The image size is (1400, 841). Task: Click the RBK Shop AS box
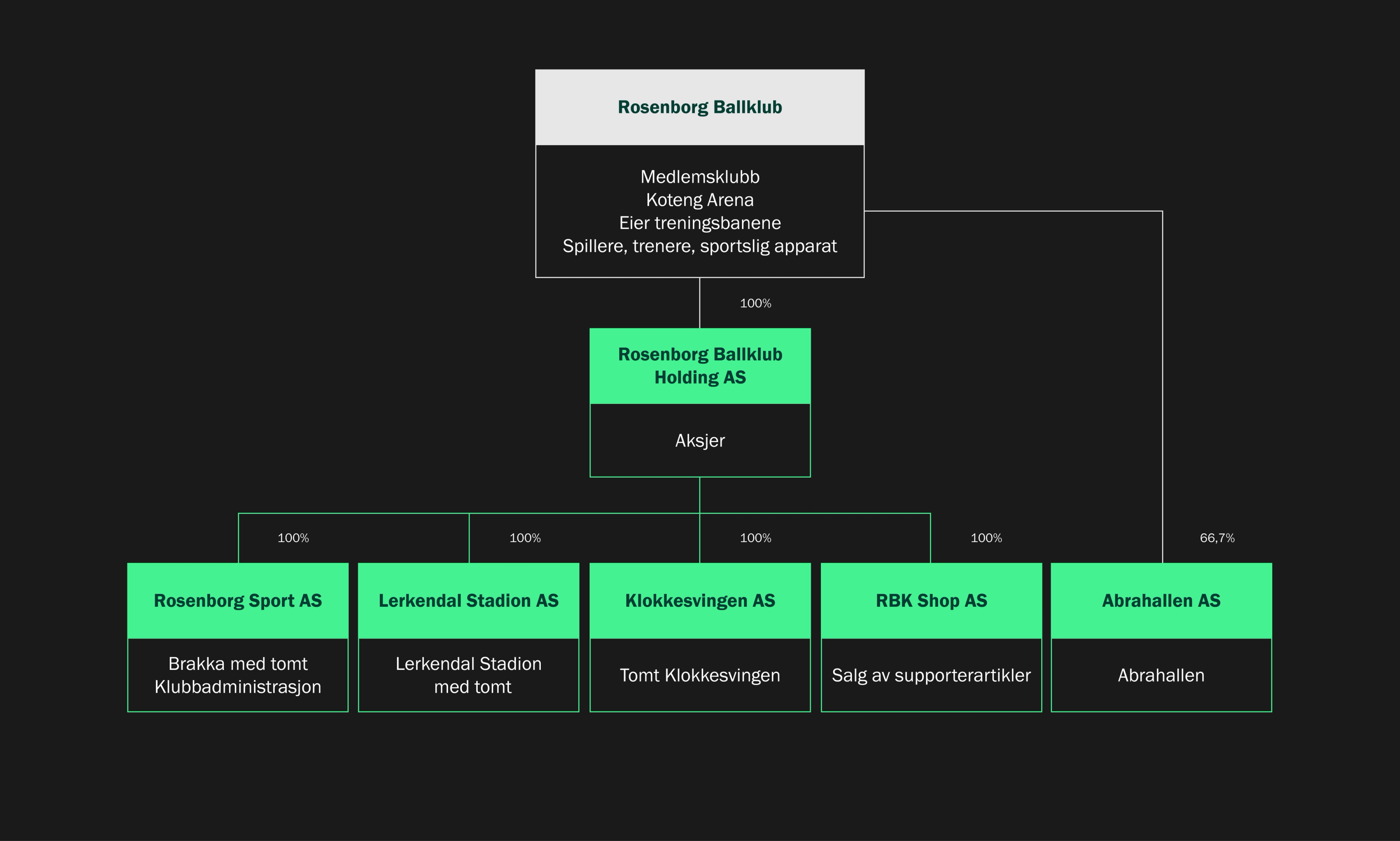tap(931, 600)
